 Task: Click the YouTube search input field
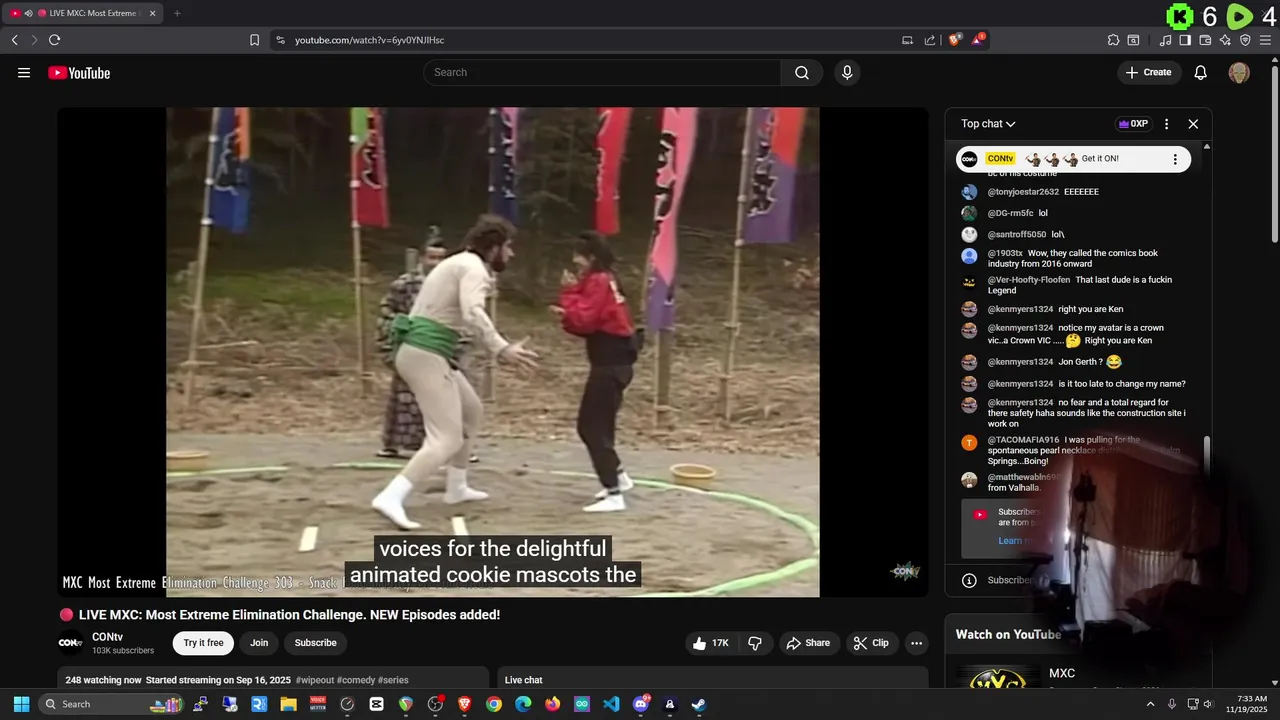pos(602,72)
